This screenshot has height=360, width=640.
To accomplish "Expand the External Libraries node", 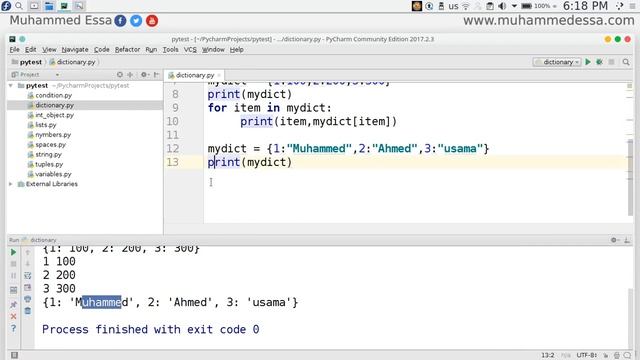I will tap(11, 184).
